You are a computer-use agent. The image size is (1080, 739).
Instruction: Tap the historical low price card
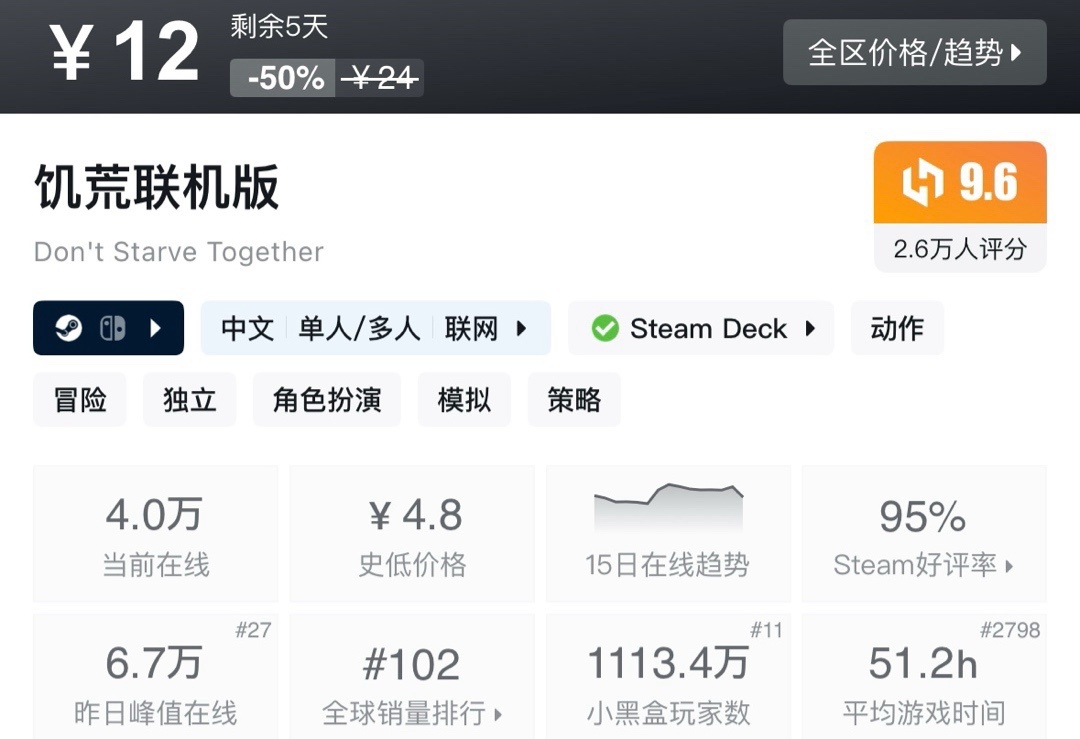point(412,534)
